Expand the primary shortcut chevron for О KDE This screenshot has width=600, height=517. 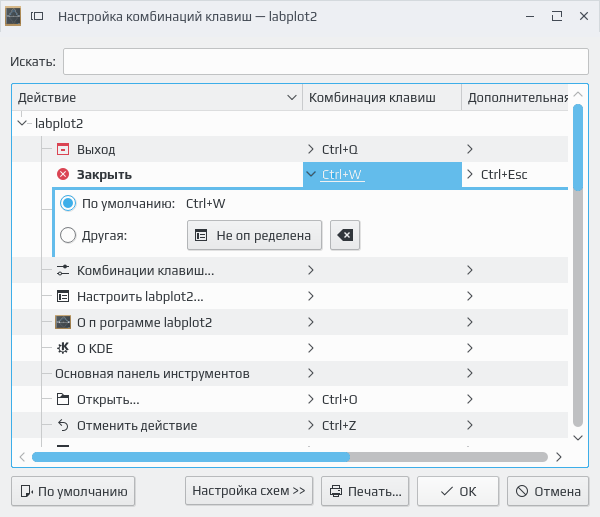tap(310, 348)
